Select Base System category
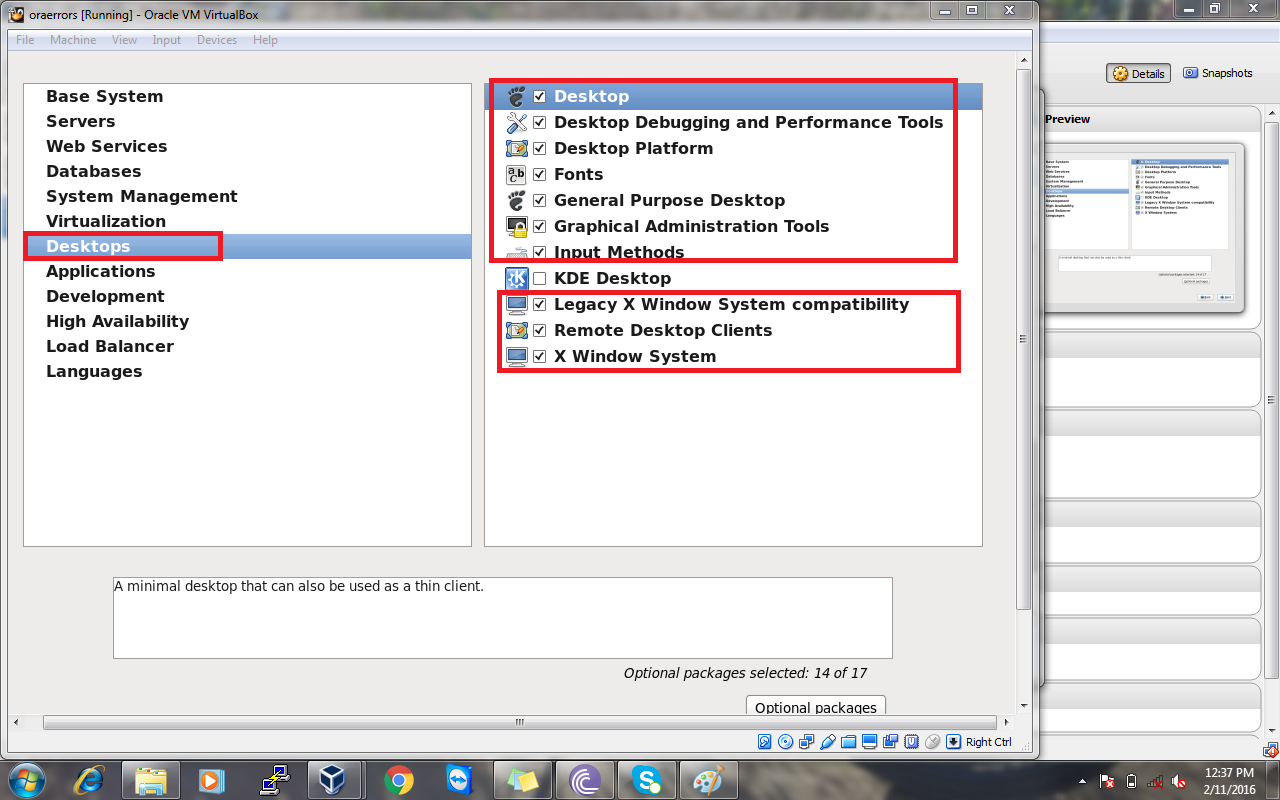 point(104,96)
